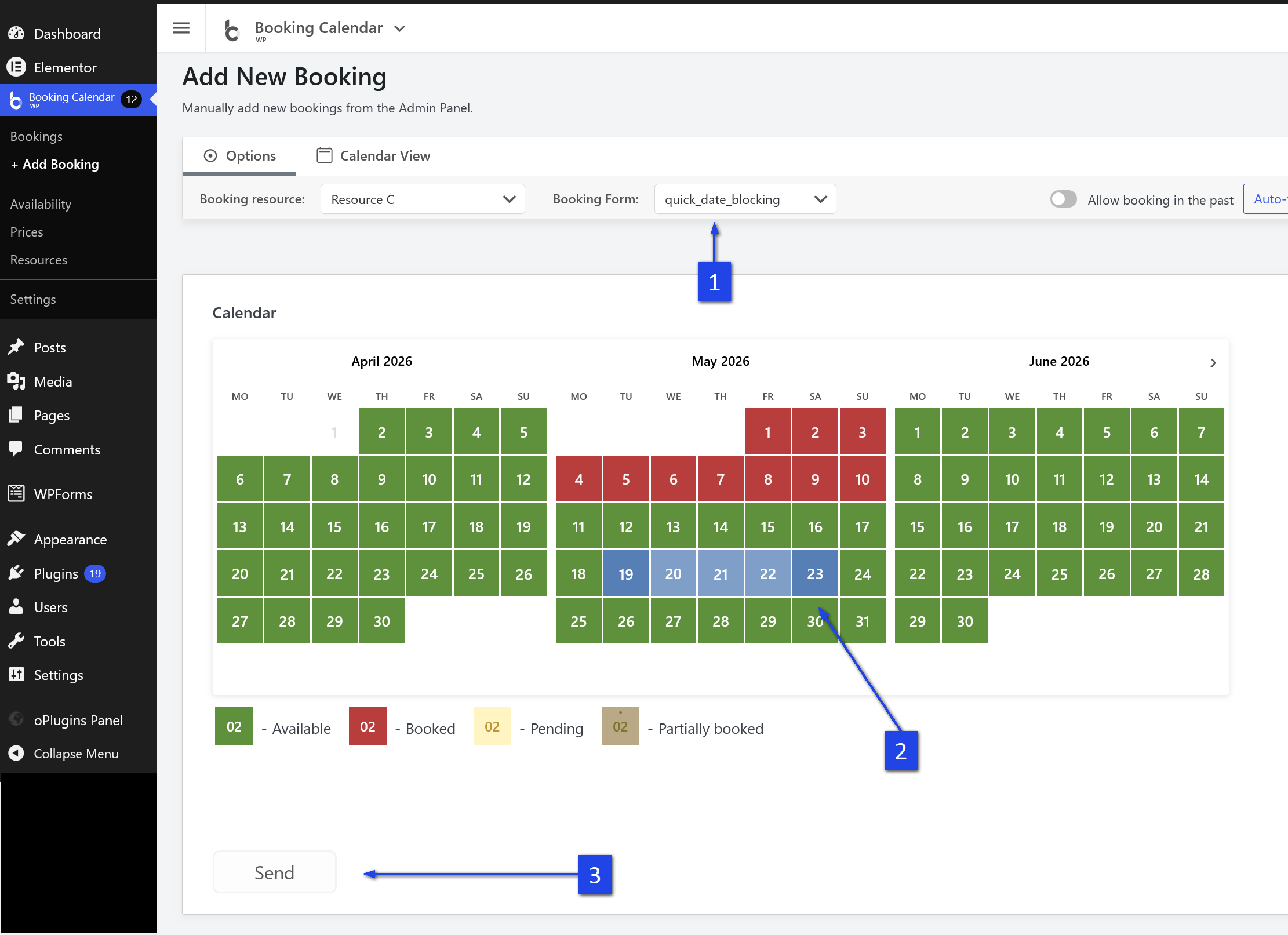Open Plugins via plug icon
The image size is (1288, 935).
[16, 573]
